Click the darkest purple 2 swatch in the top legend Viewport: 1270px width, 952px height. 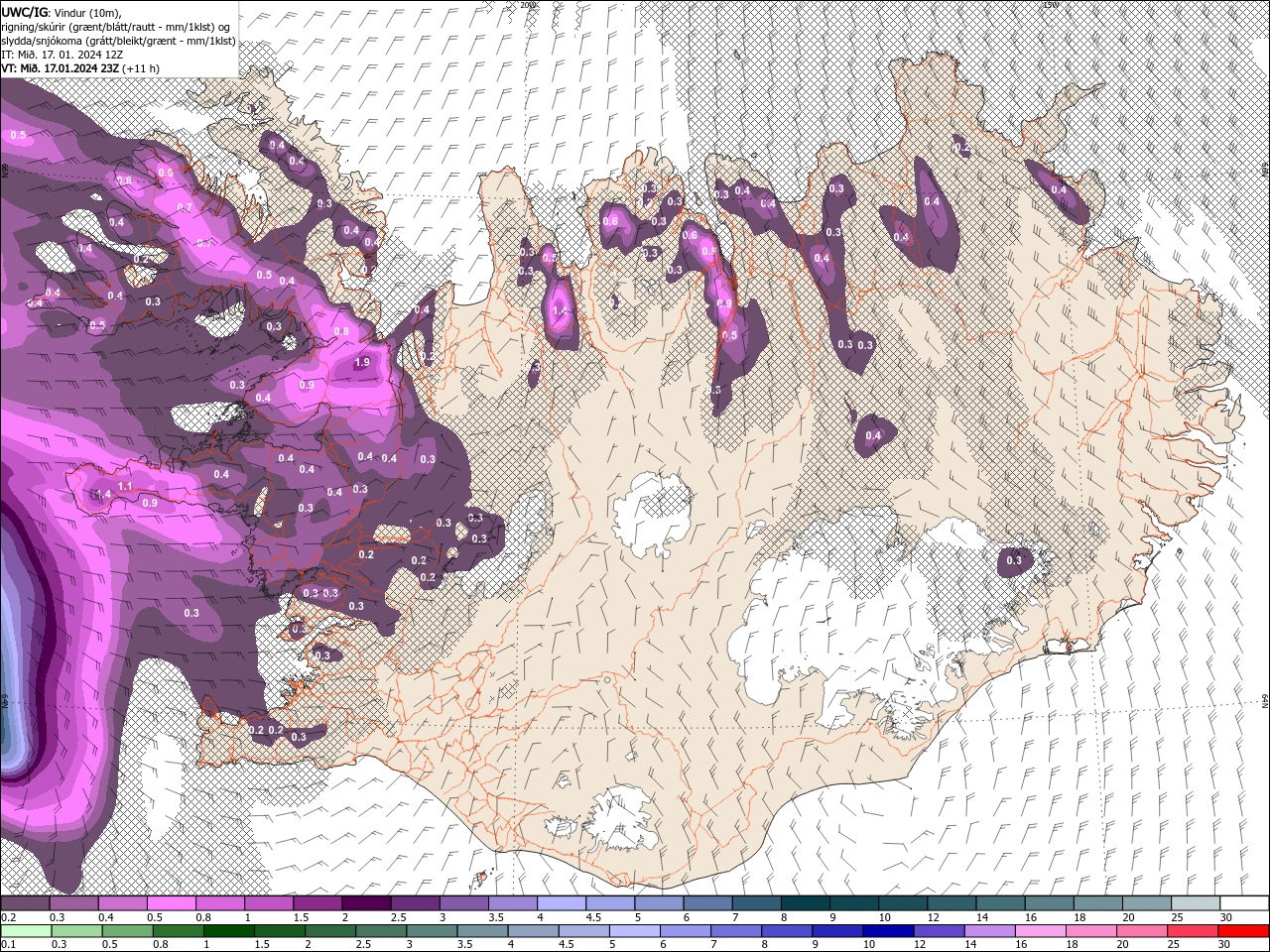(365, 903)
